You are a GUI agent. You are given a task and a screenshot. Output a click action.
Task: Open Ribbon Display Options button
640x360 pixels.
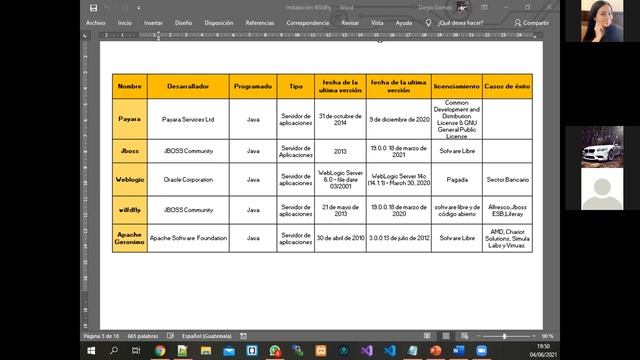[484, 7]
